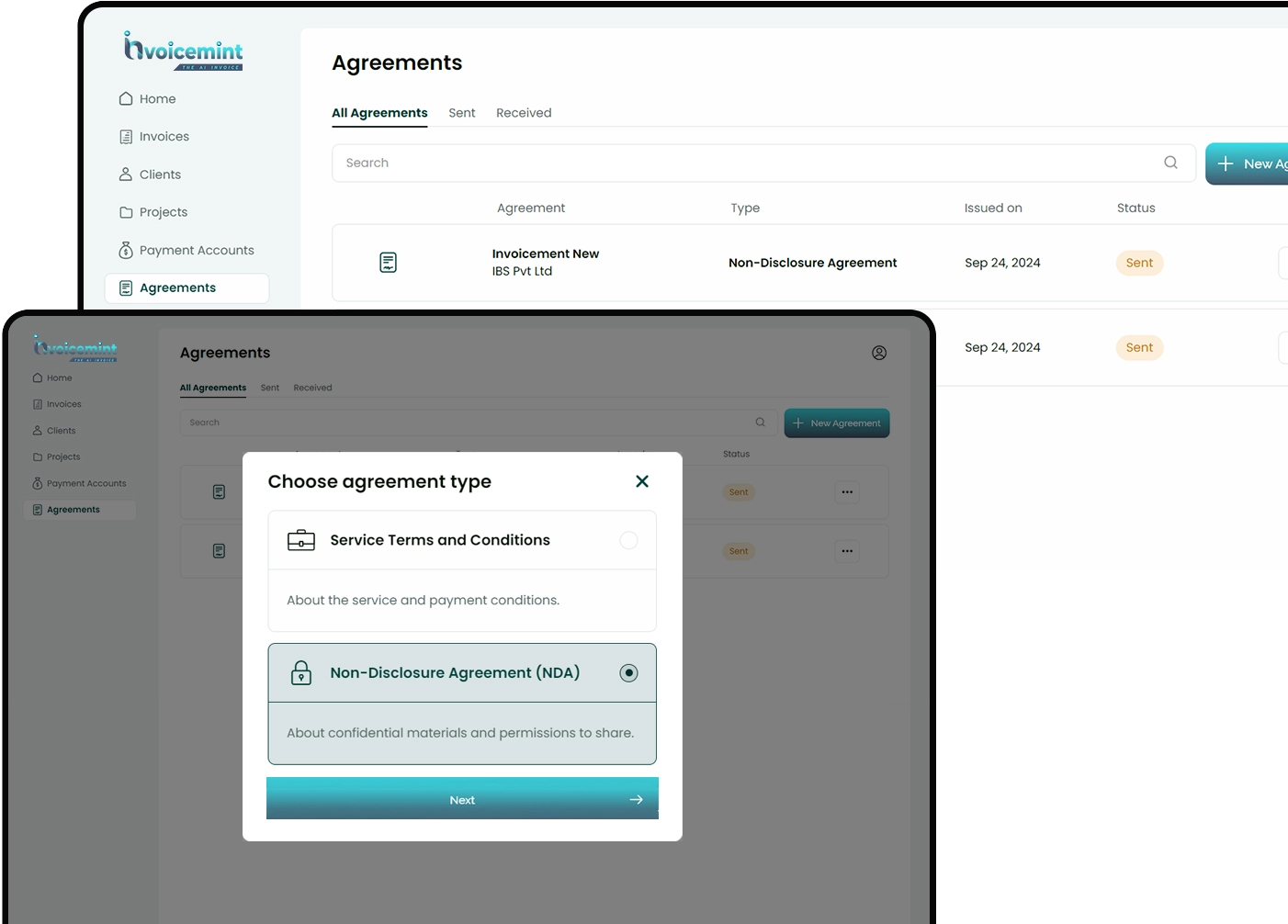Viewport: 1288px width, 924px height.
Task: Click the Invoicemint logo
Action: click(182, 51)
